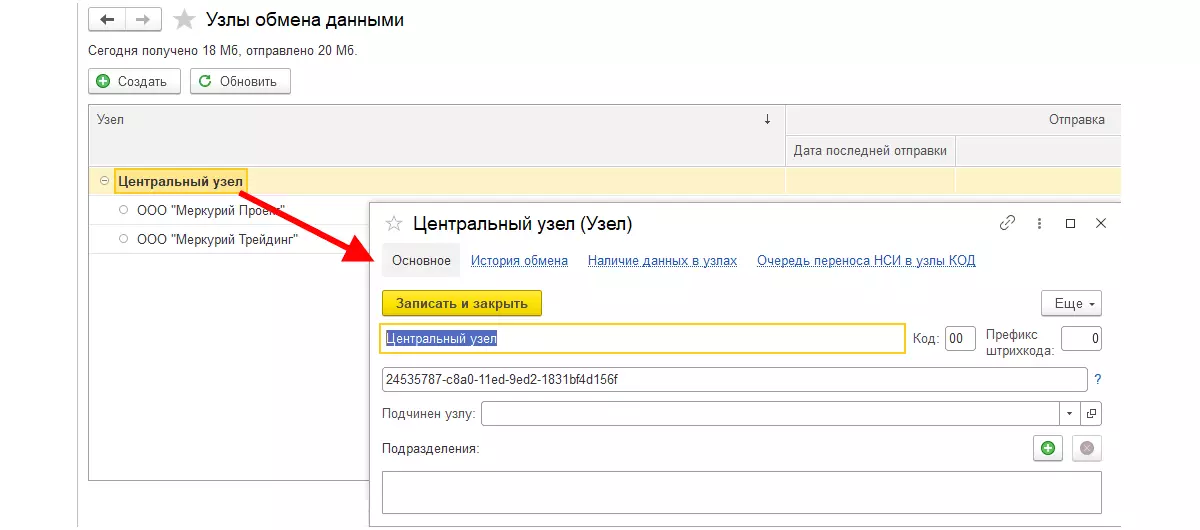This screenshot has width=1200, height=530.
Task: Collapse the Центральный узел tree group
Action: click(104, 181)
